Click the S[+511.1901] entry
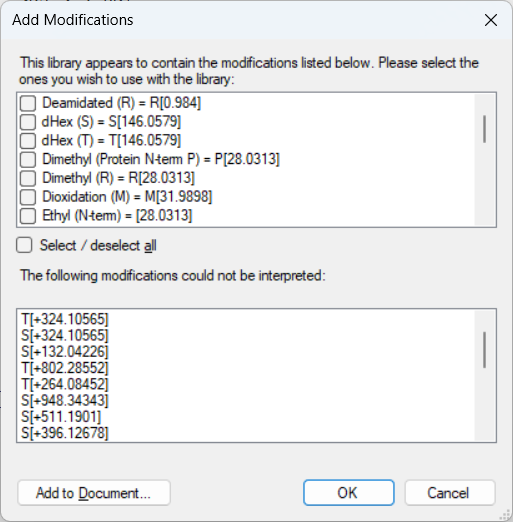The width and height of the screenshot is (513, 522). pyautogui.click(x=61, y=417)
